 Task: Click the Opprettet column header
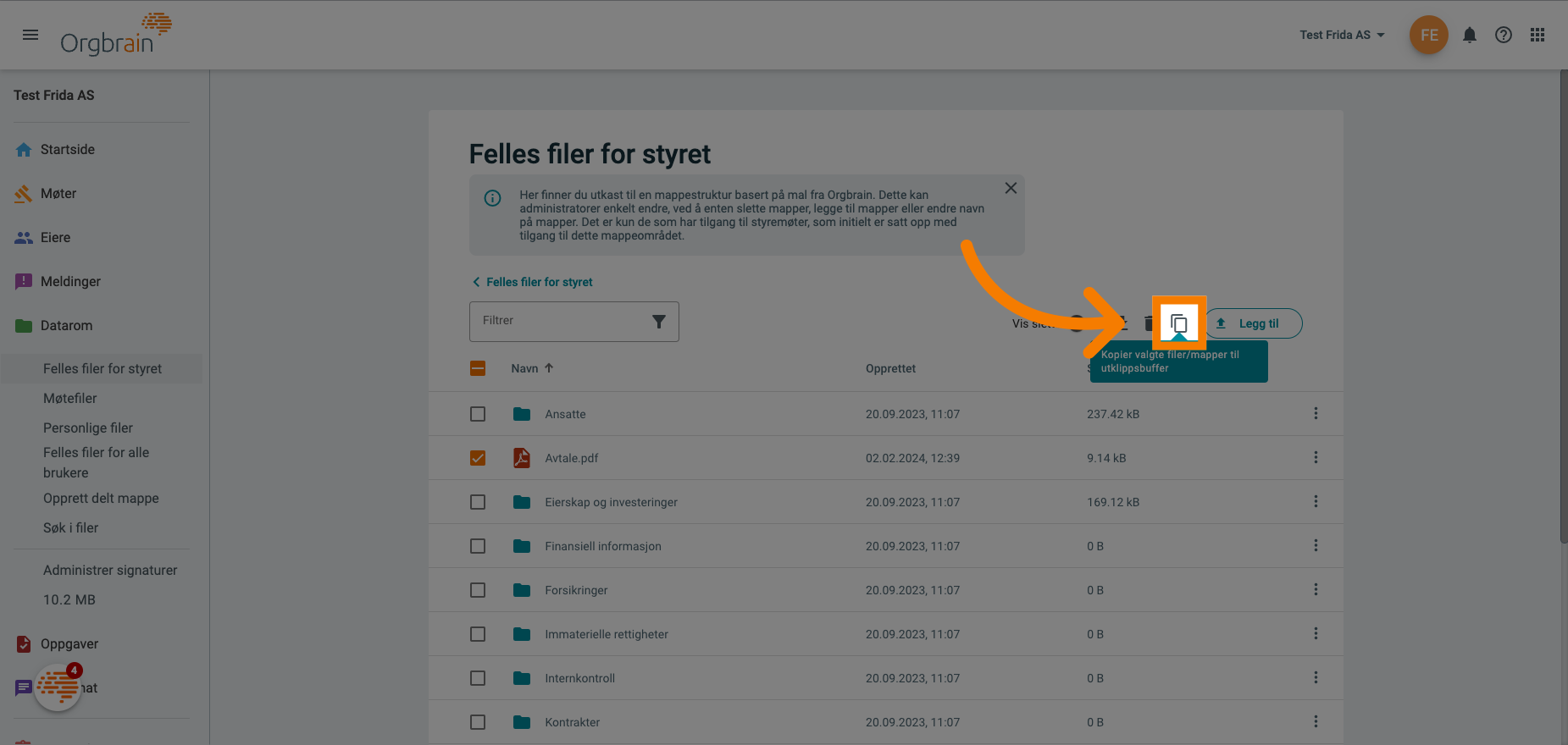point(890,368)
